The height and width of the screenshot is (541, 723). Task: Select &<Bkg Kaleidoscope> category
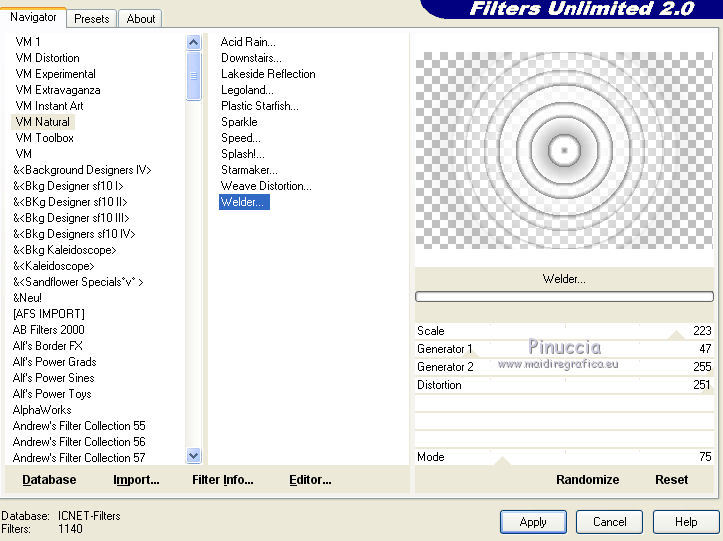(65, 250)
